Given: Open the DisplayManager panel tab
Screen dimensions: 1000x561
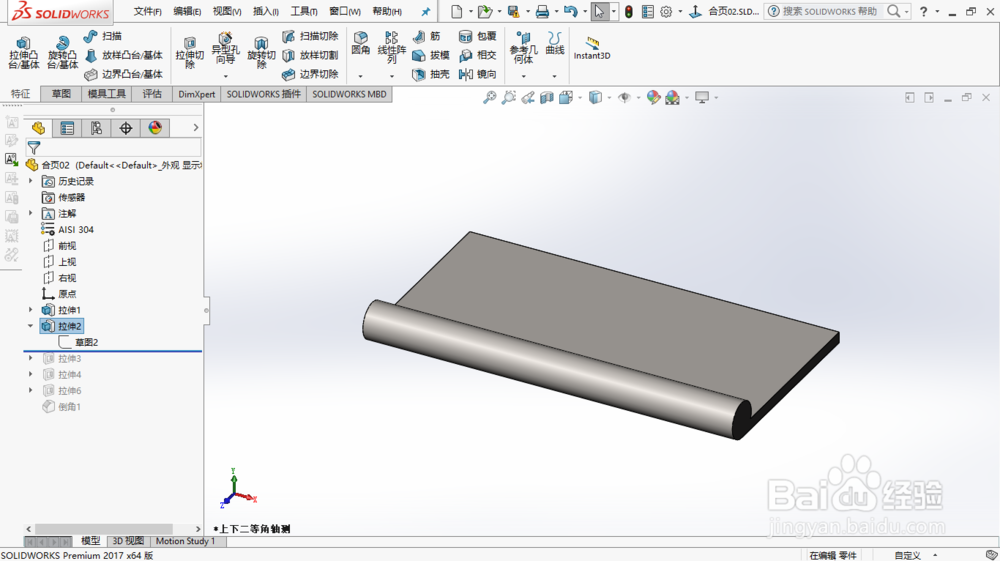Looking at the screenshot, I should point(155,128).
